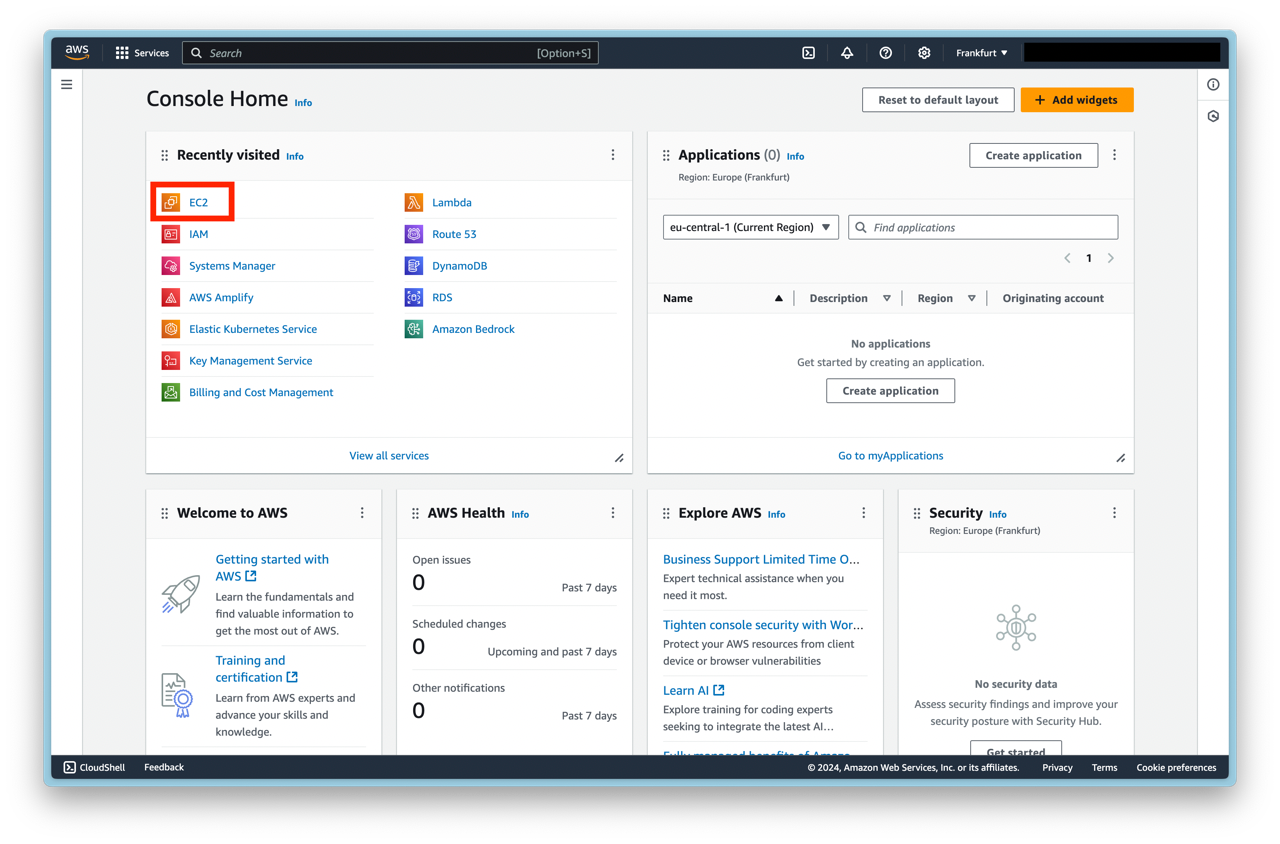Open the notifications bell

[x=846, y=52]
